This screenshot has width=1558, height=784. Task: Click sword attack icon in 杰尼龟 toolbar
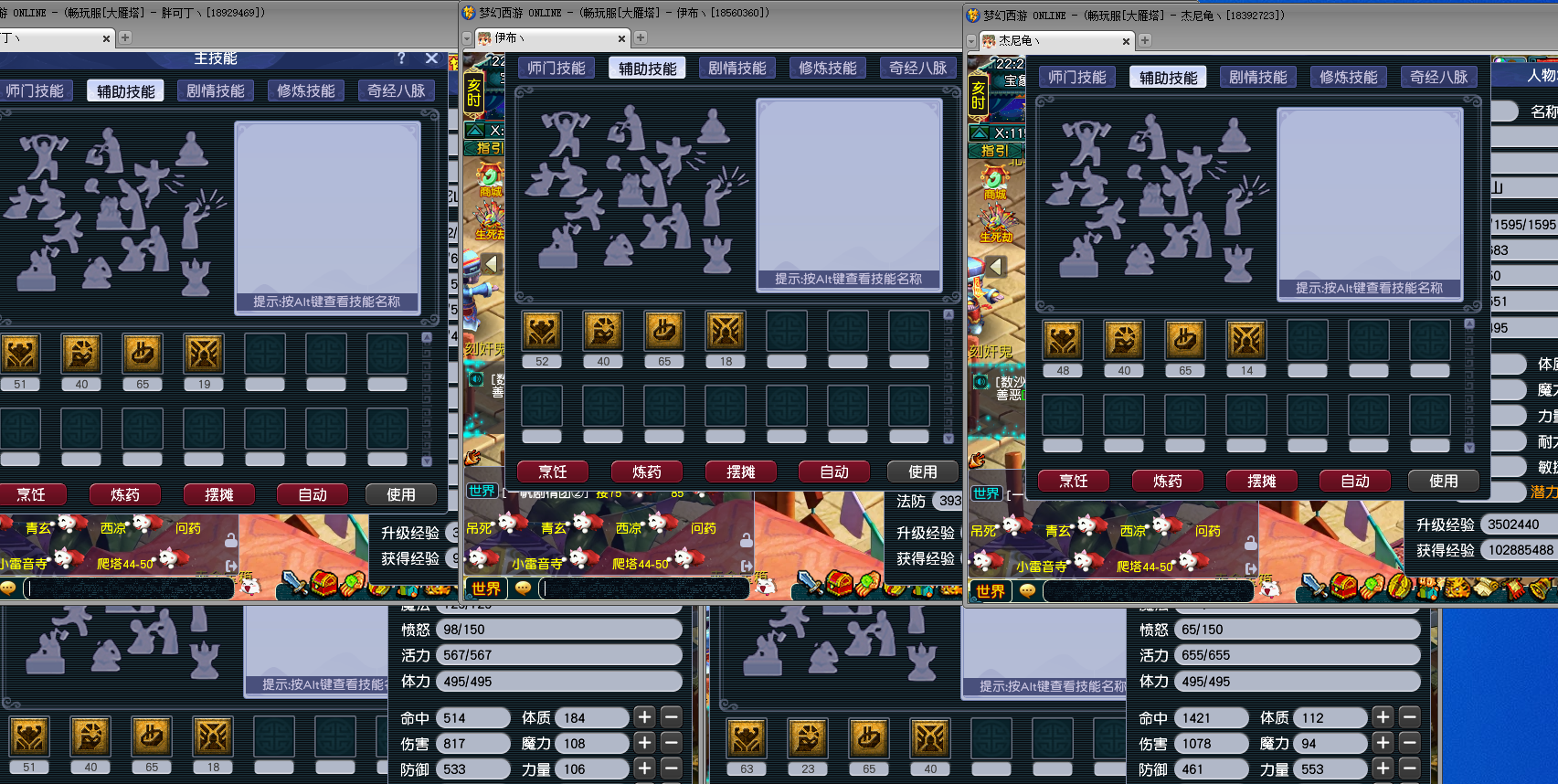click(x=1313, y=585)
